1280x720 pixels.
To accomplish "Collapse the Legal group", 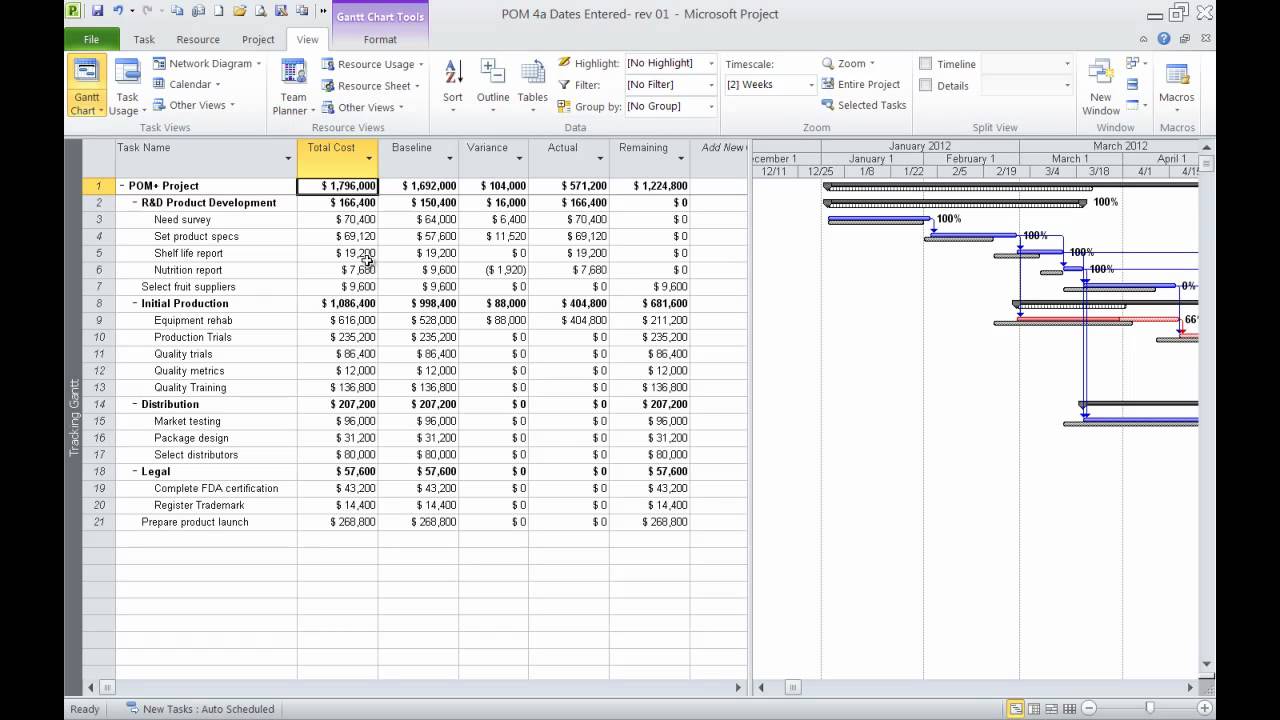I will [135, 472].
